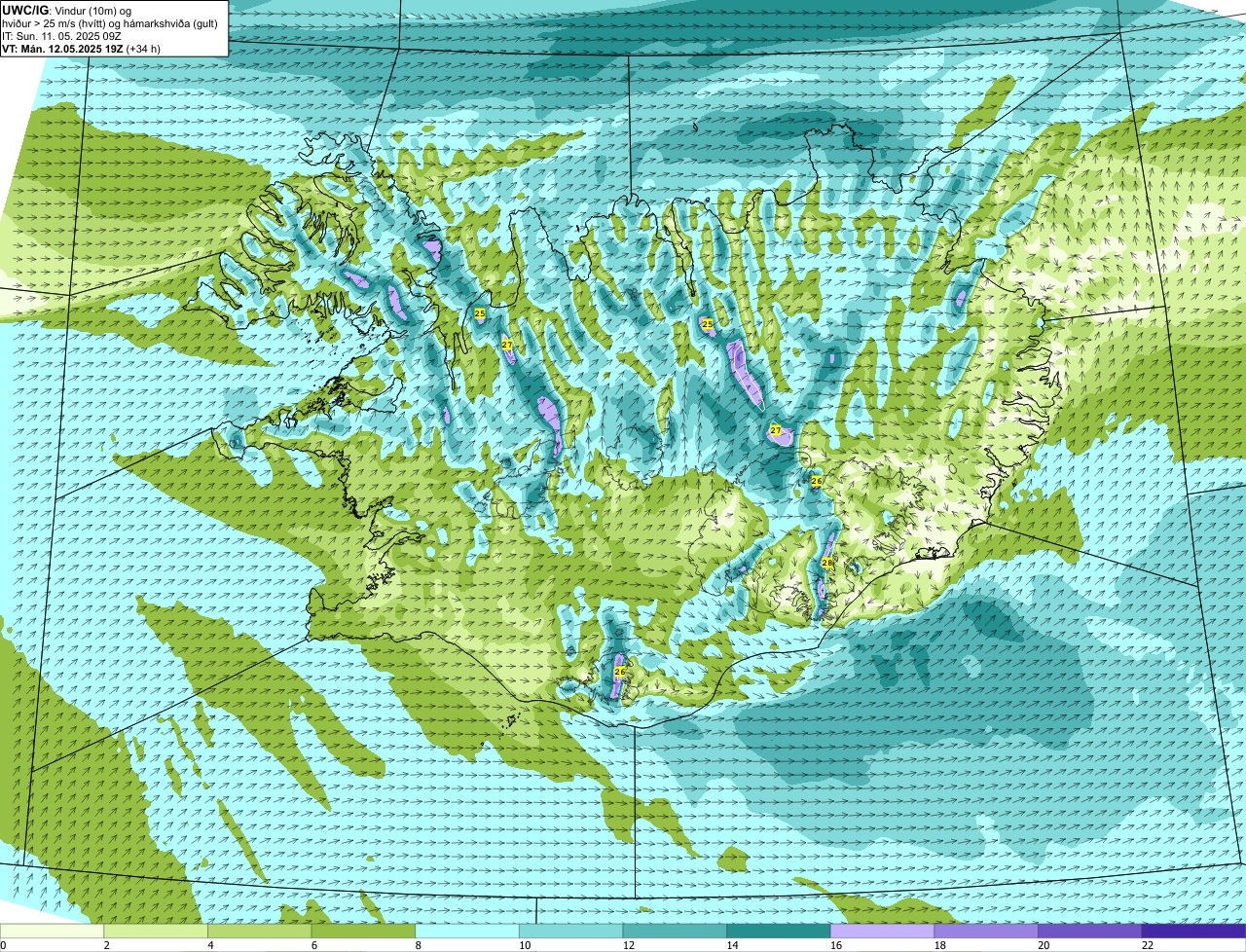Image resolution: width=1246 pixels, height=952 pixels.
Task: Click the 2–4 m/s light lime legend swatch
Action: (156, 931)
